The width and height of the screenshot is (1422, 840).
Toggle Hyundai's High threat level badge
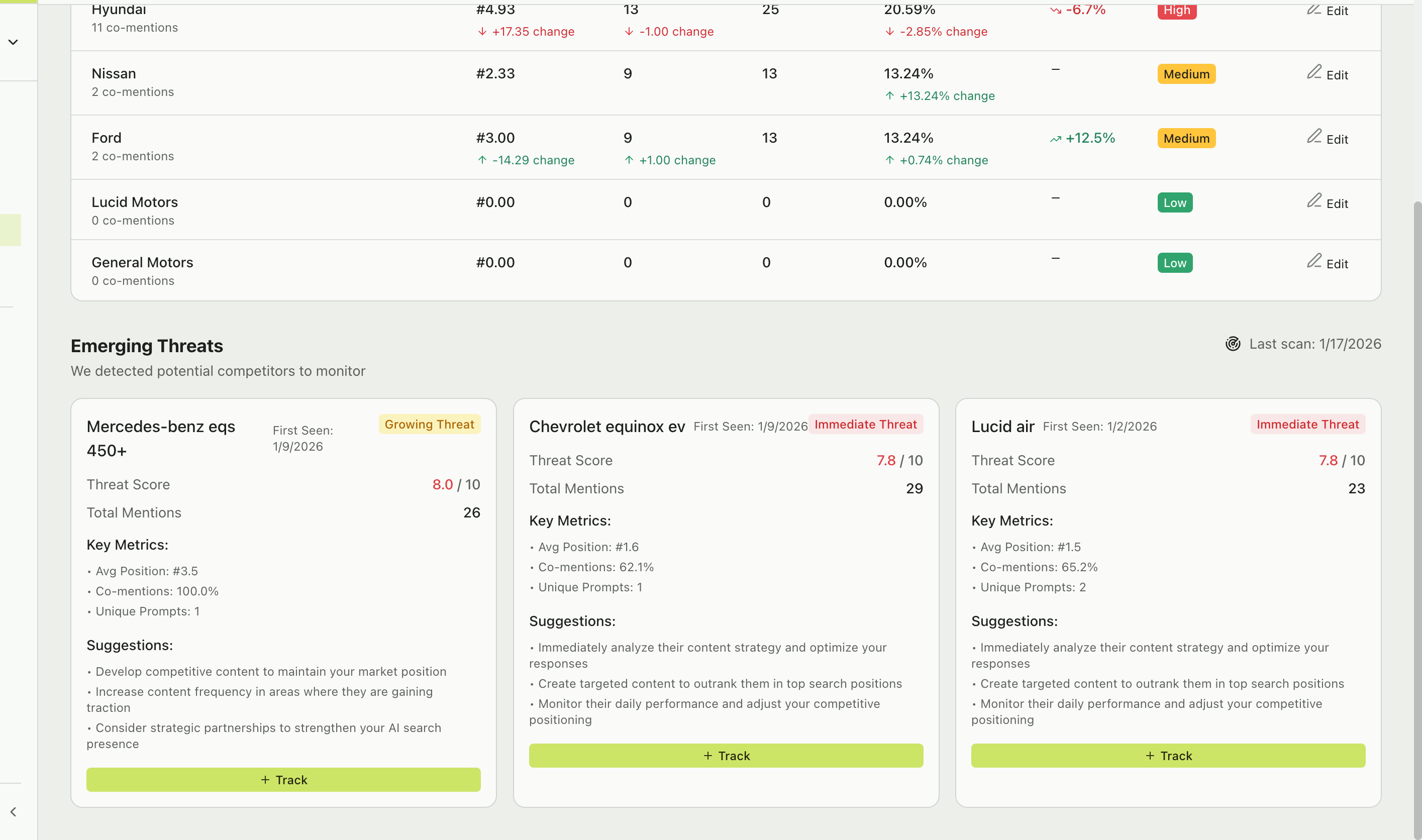point(1176,10)
